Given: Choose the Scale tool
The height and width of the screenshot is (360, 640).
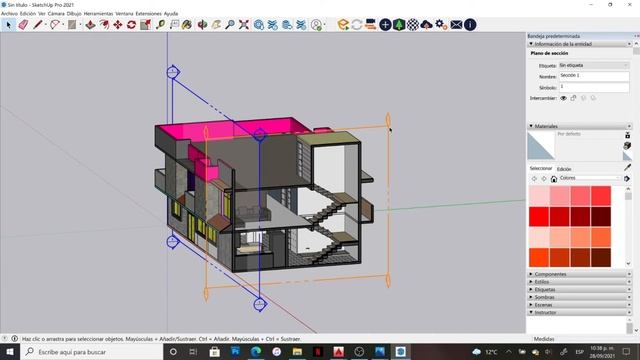Looking at the screenshot, I should point(145,25).
